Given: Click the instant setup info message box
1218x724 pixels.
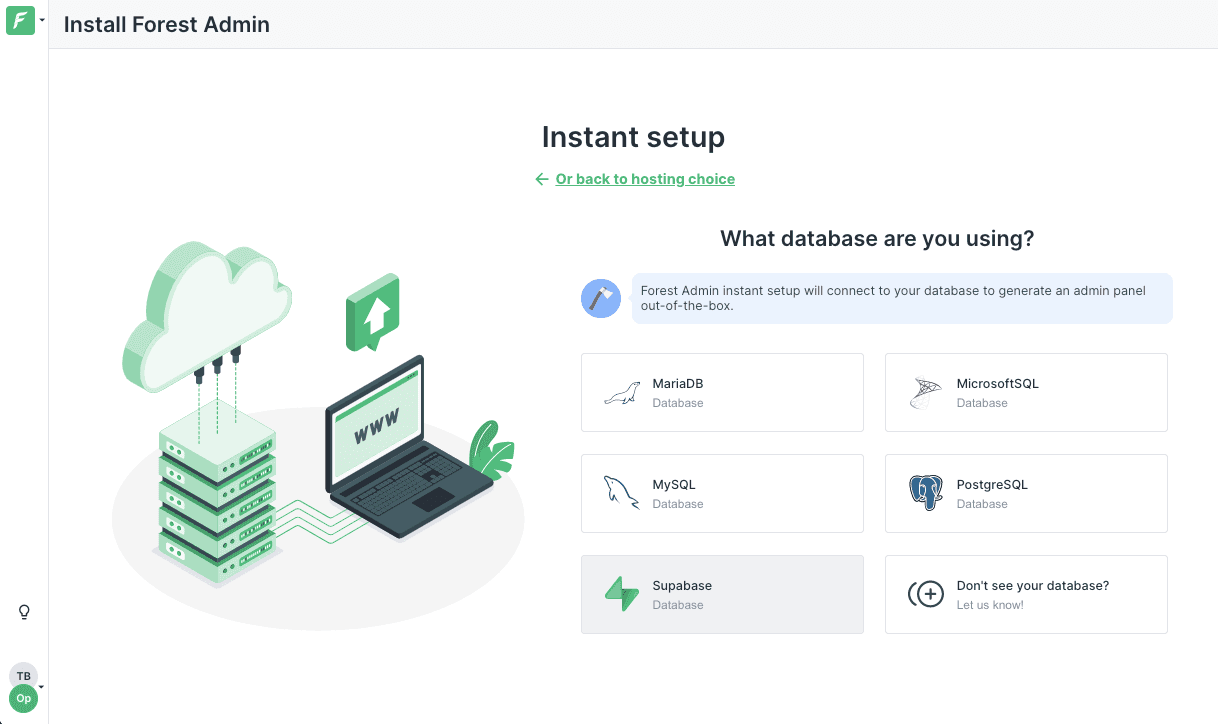Looking at the screenshot, I should coord(902,298).
